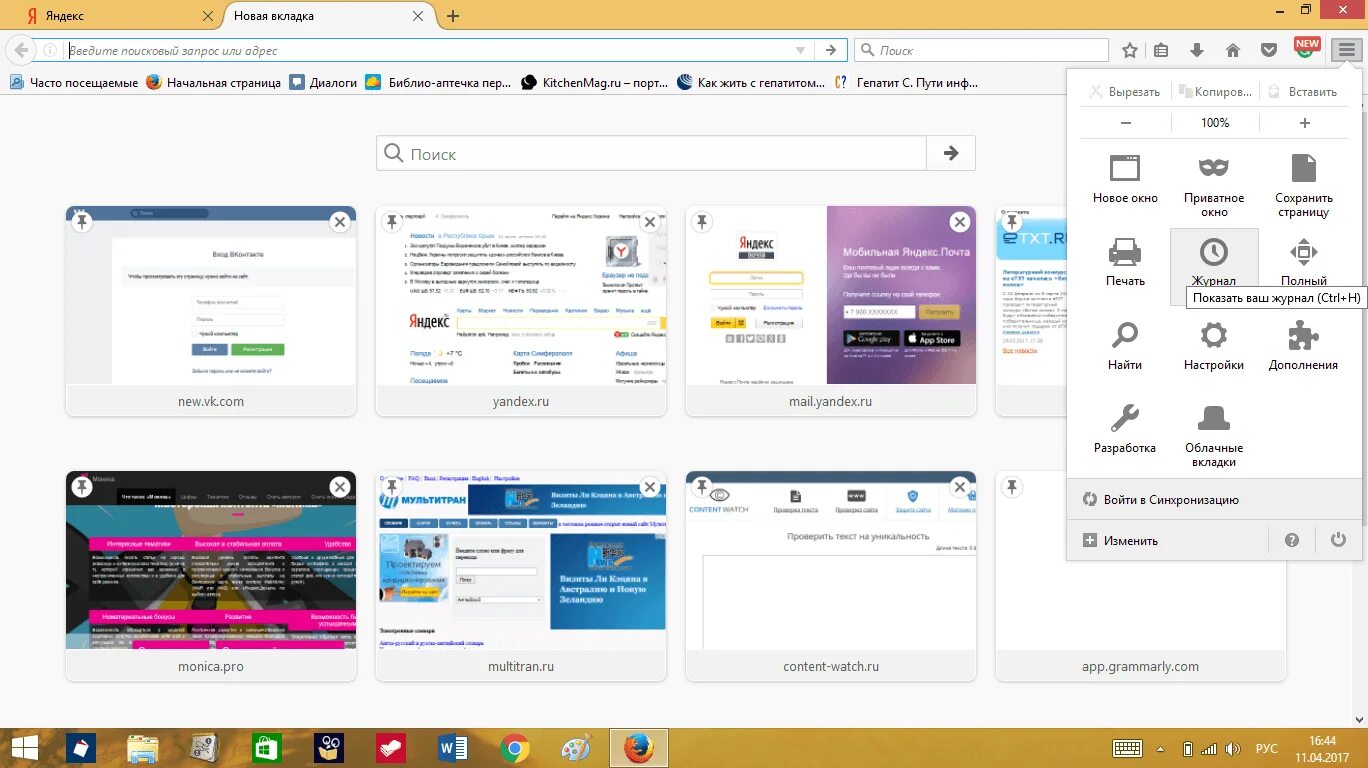Open the bookmarks list icon
This screenshot has height=768, width=1368.
(x=1161, y=50)
